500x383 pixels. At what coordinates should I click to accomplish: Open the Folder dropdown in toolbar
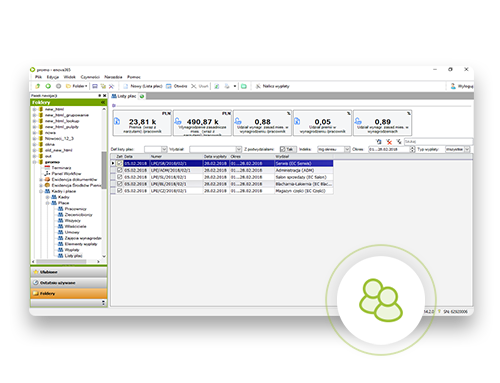click(x=77, y=86)
